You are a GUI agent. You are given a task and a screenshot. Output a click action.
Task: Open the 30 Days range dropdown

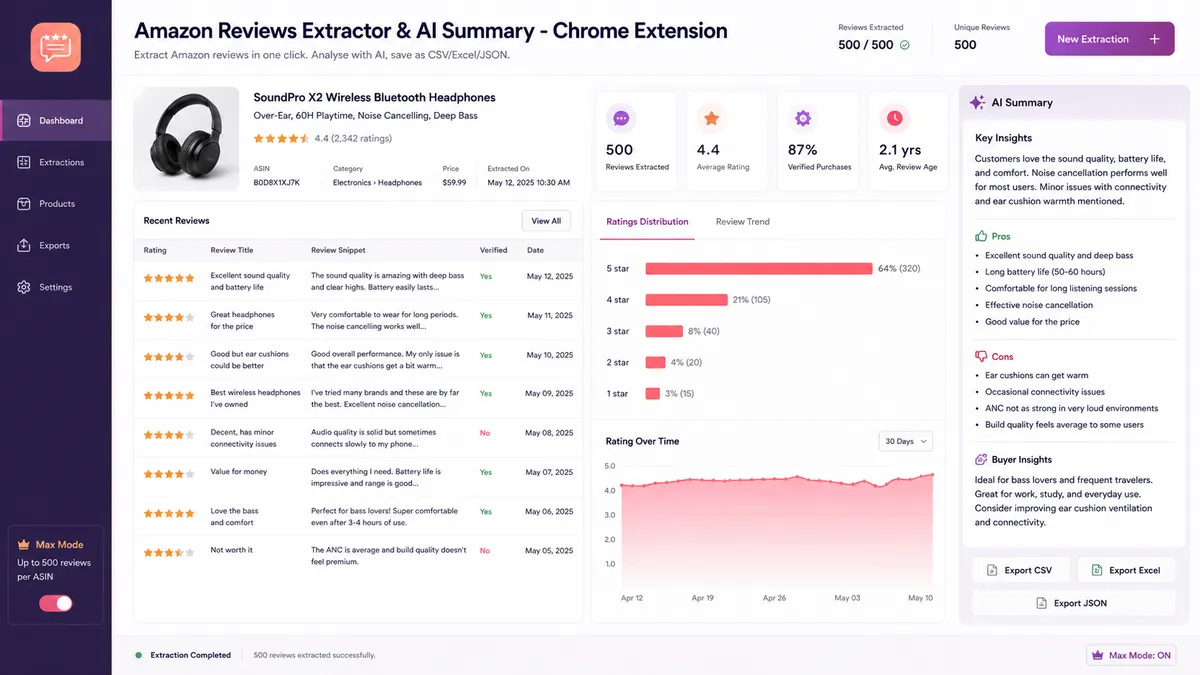(x=905, y=441)
